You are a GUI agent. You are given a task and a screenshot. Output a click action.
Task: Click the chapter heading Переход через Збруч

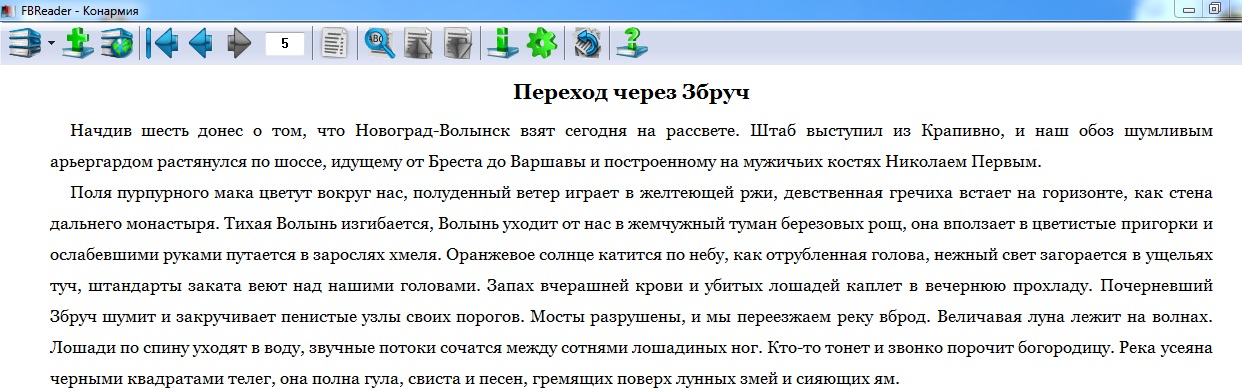[632, 93]
